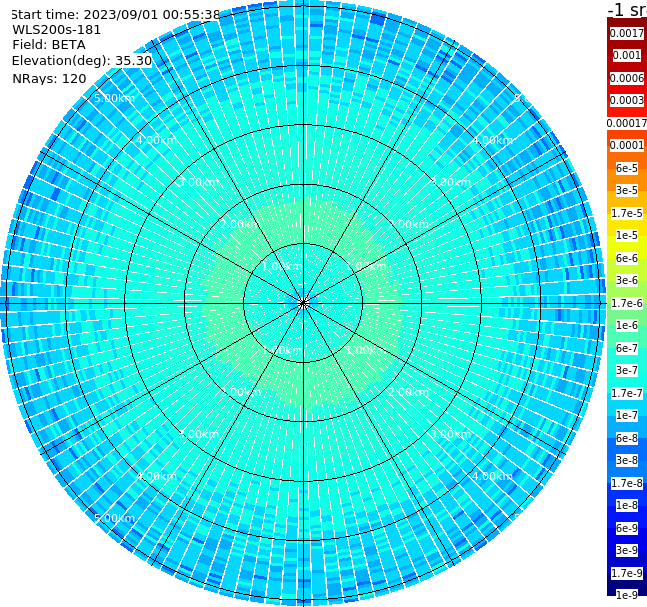Select the 1.7e-5 colorbar tick label
The image size is (647, 607).
point(627,213)
